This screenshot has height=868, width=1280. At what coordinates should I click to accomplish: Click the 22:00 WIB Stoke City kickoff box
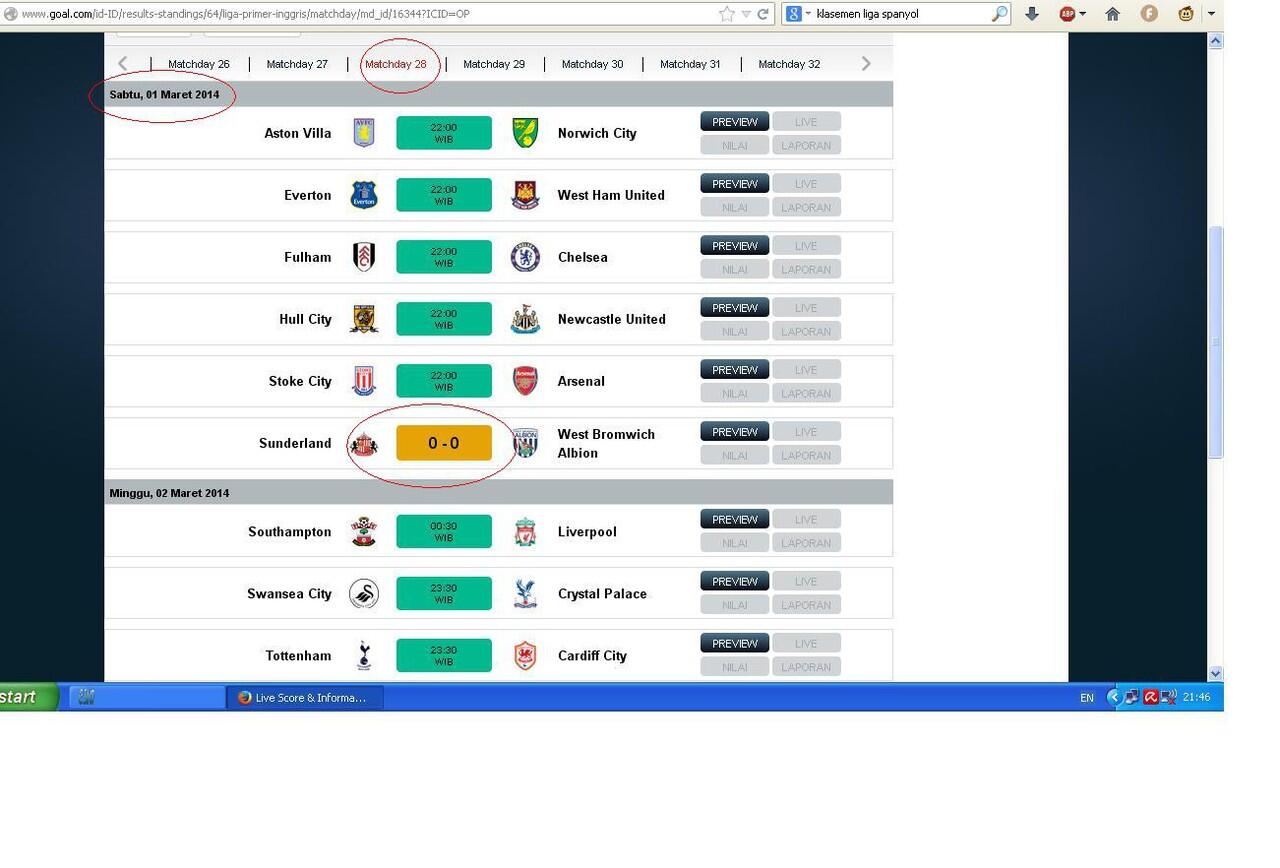(444, 381)
